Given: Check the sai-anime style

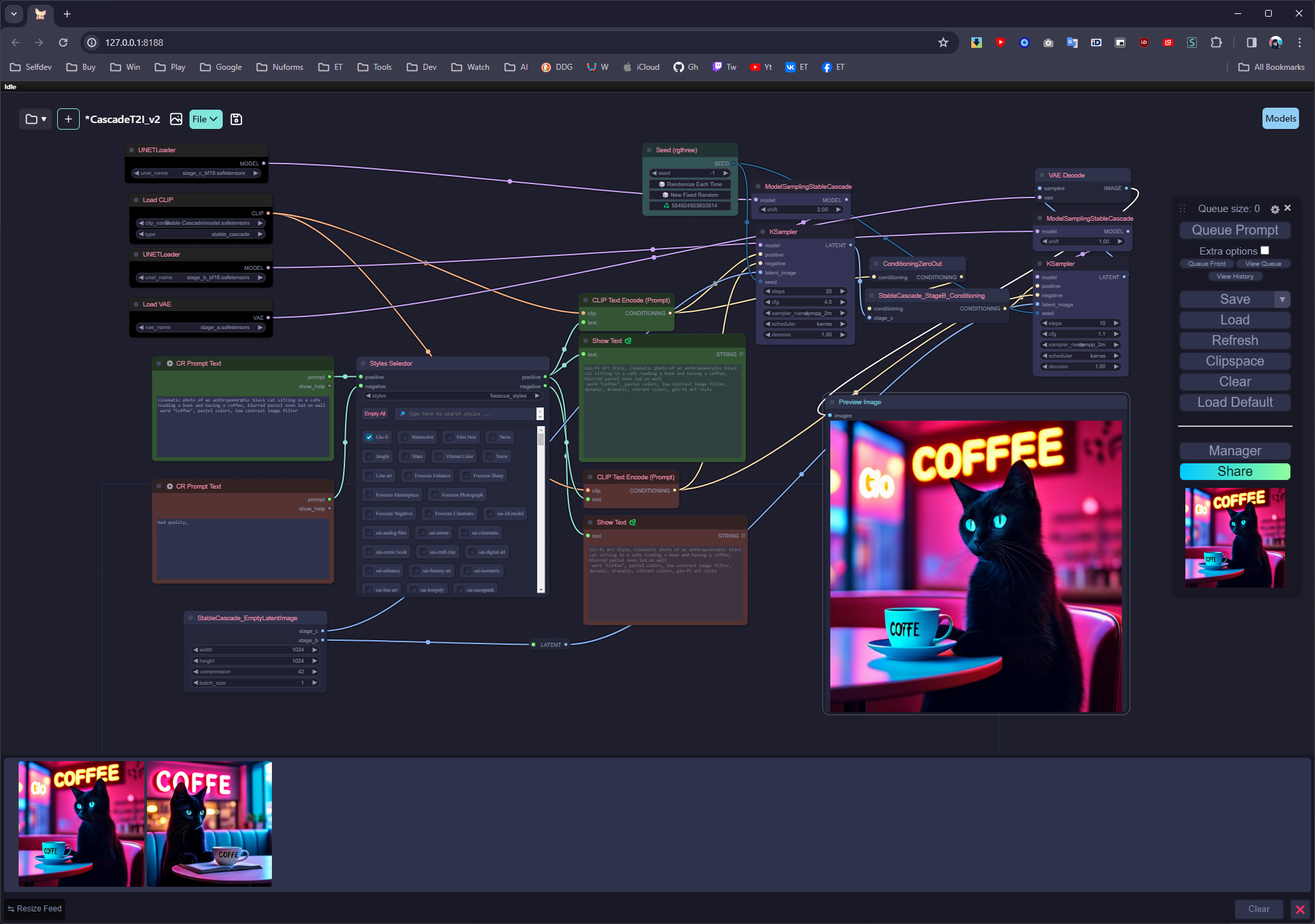Looking at the screenshot, I should pos(423,533).
